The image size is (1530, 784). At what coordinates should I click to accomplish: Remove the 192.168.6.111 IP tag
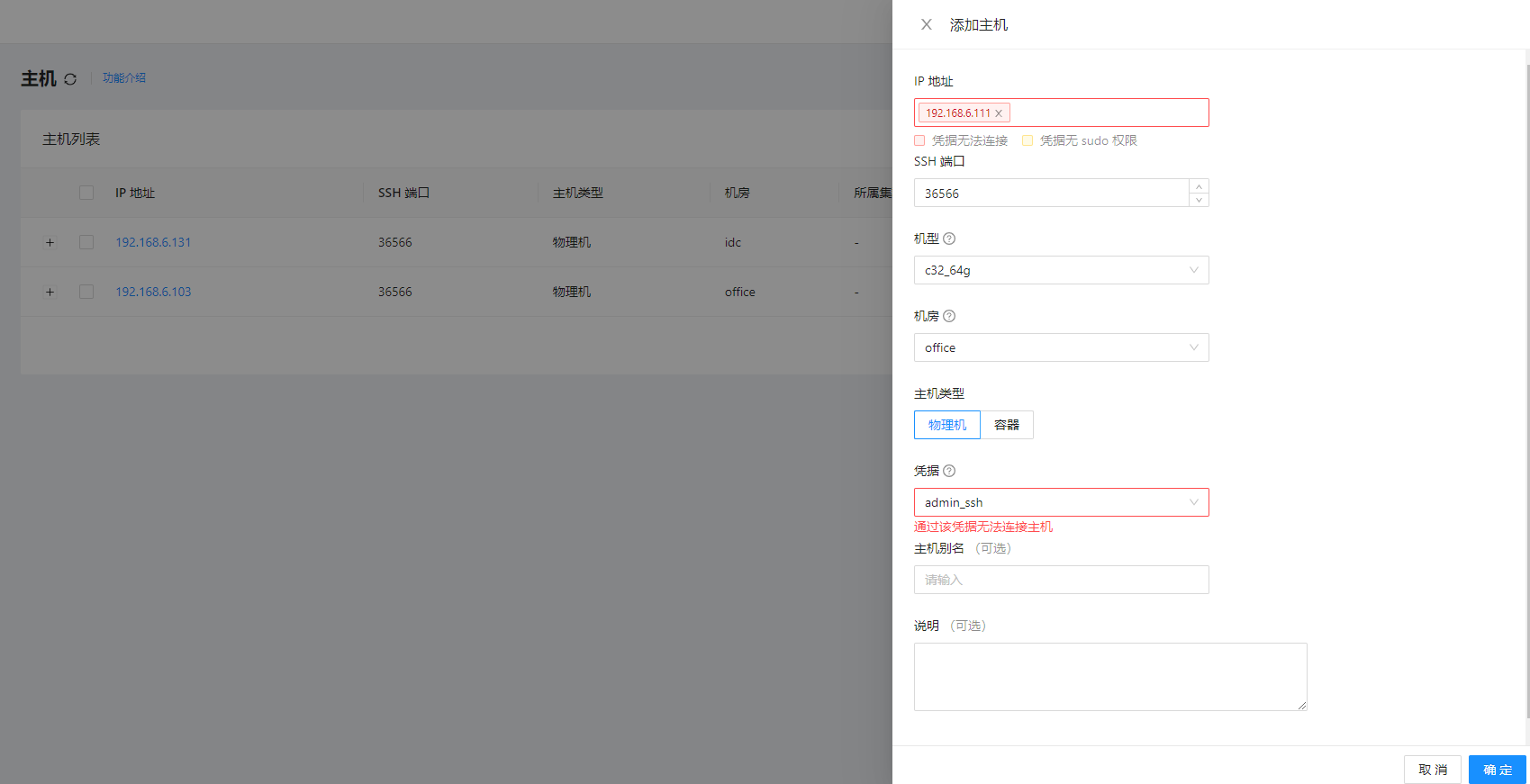[x=999, y=113]
